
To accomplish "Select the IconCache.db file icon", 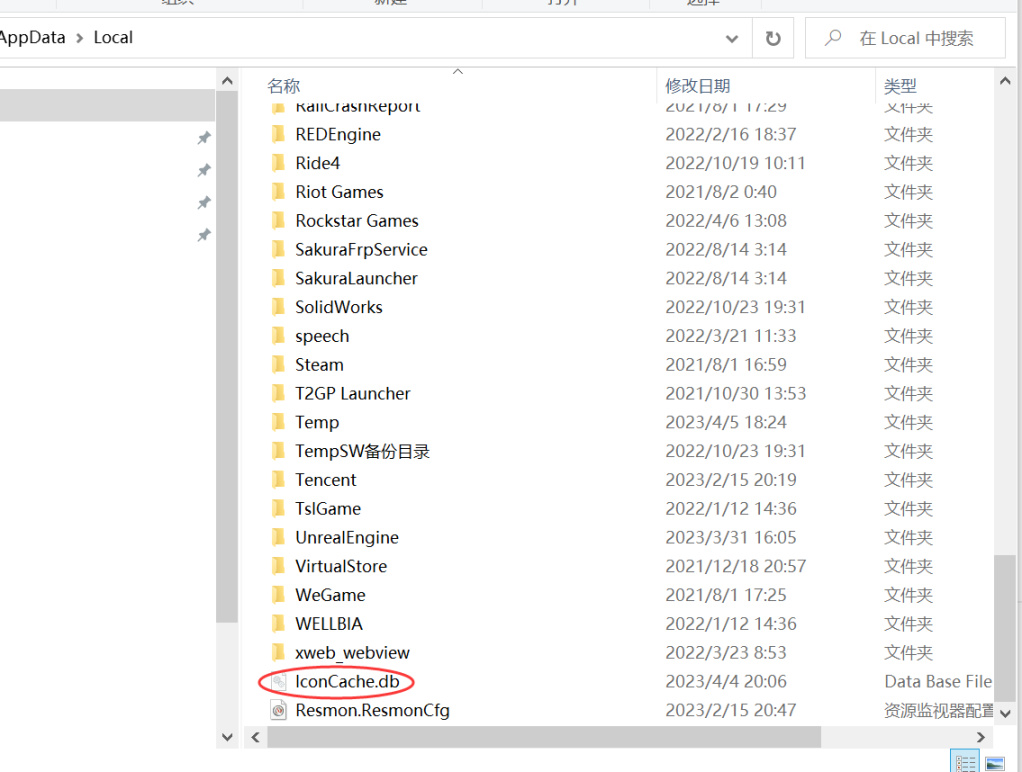I will coord(278,681).
